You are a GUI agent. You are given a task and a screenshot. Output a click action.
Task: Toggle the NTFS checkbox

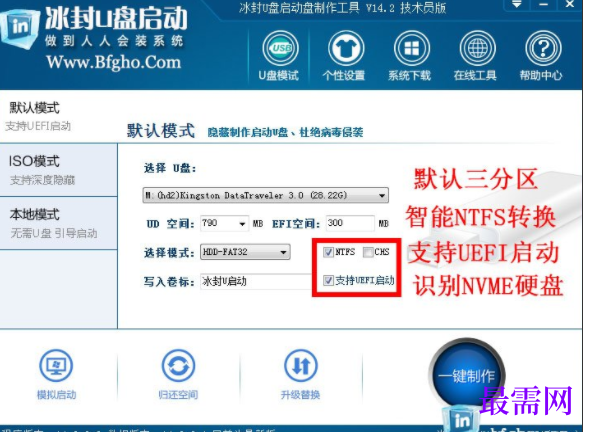[x=328, y=252]
